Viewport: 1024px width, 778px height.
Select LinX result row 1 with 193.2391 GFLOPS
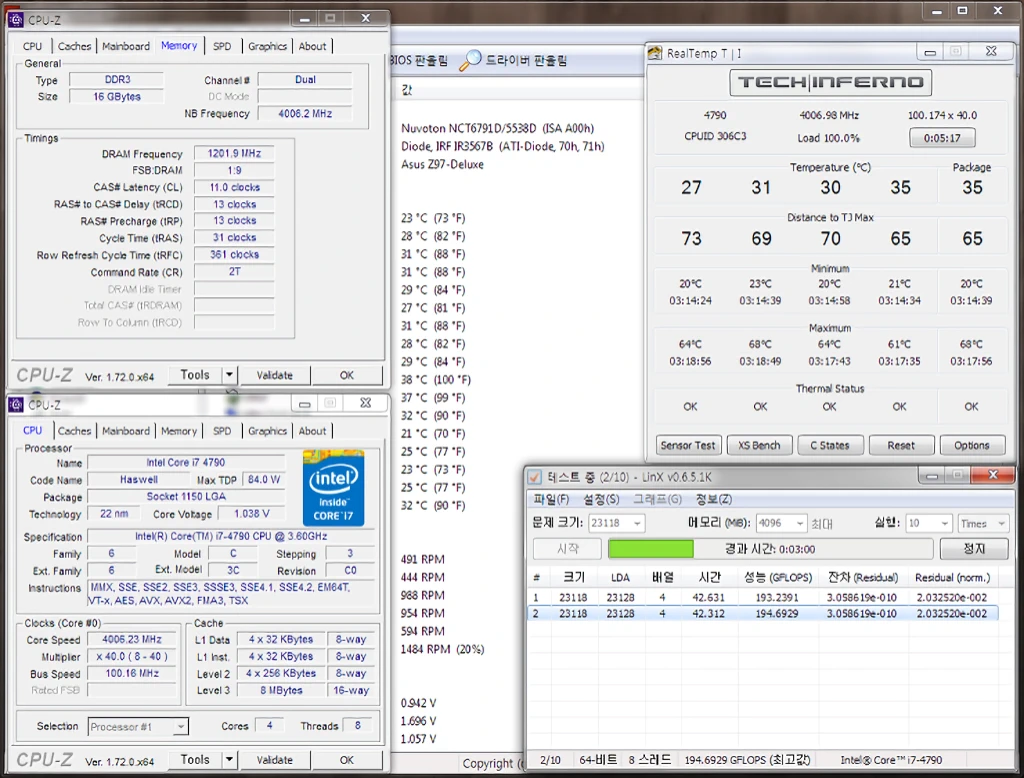coord(763,597)
